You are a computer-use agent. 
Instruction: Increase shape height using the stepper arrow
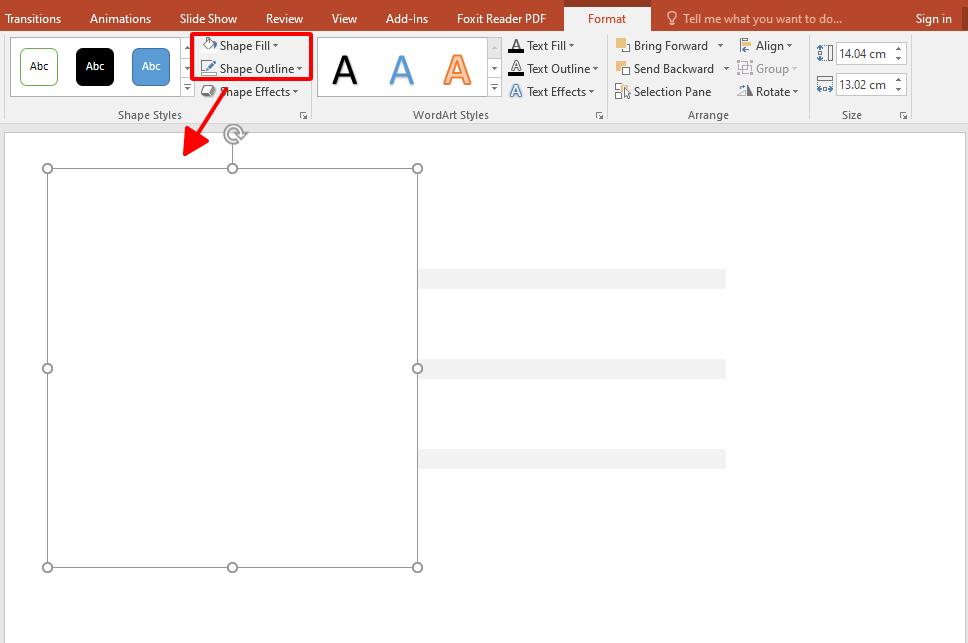coord(898,47)
